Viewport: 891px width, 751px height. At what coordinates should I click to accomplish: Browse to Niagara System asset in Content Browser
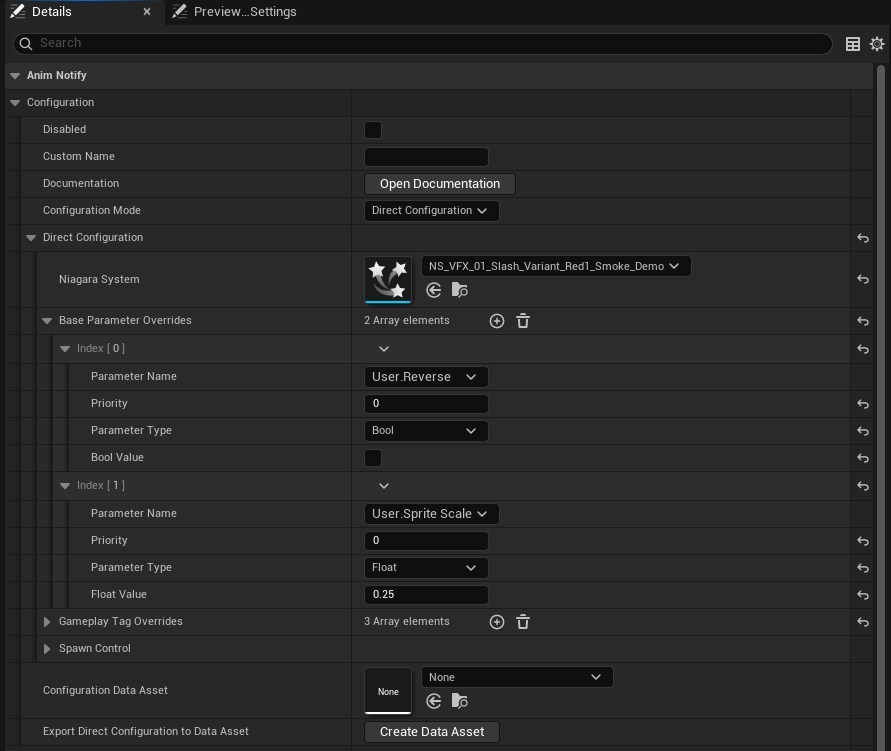[x=459, y=290]
